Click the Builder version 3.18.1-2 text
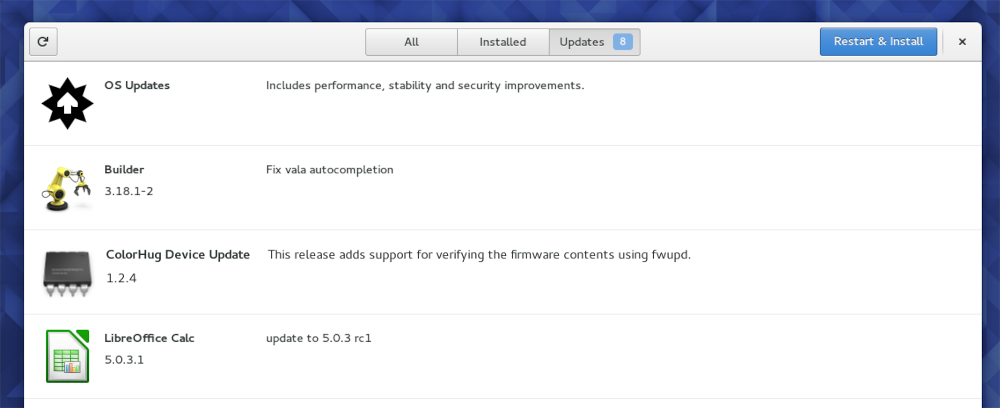The width and height of the screenshot is (1000, 408). pos(129,191)
